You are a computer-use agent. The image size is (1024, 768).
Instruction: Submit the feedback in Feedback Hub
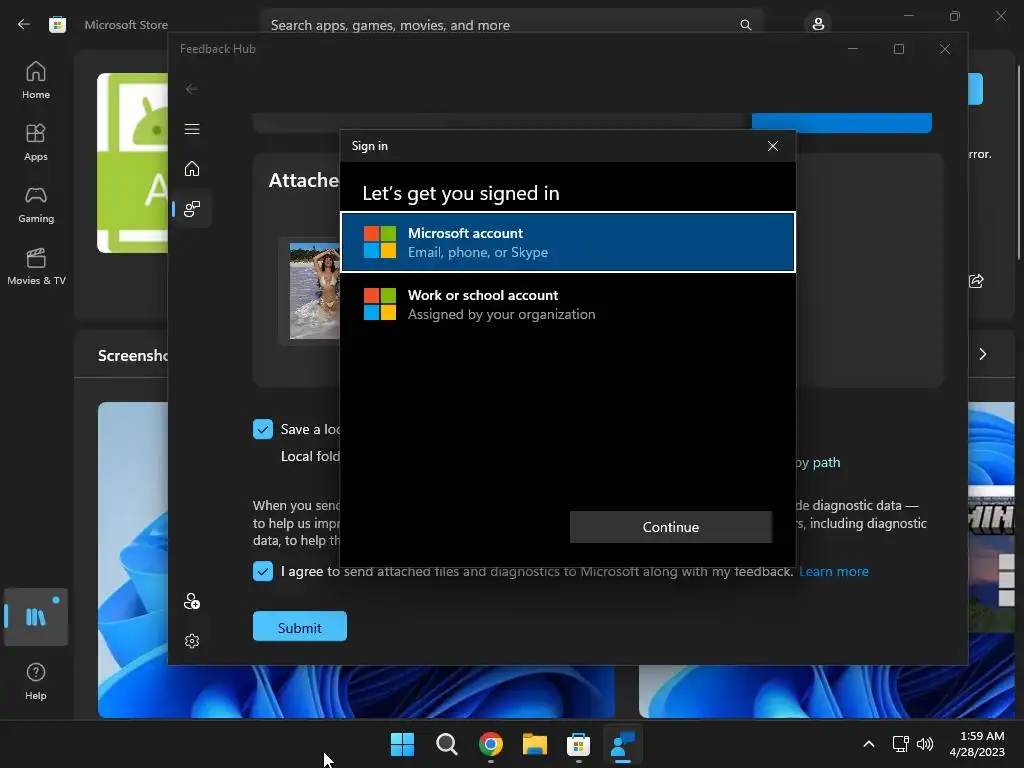(300, 627)
